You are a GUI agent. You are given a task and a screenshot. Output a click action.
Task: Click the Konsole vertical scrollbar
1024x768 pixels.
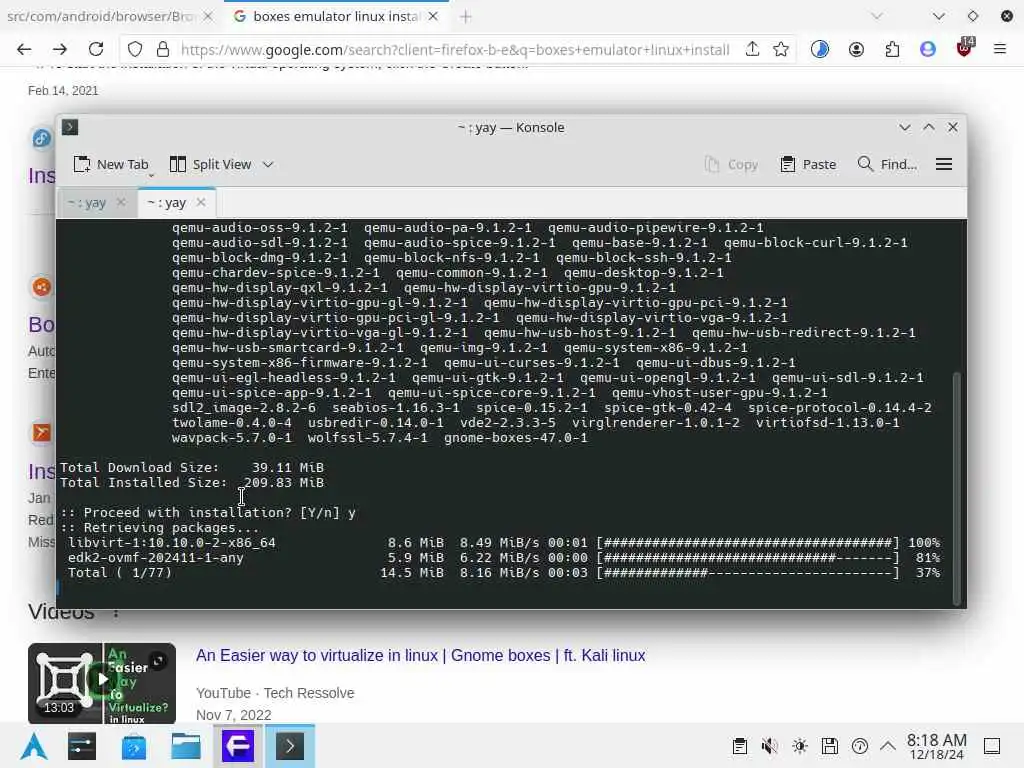[957, 488]
